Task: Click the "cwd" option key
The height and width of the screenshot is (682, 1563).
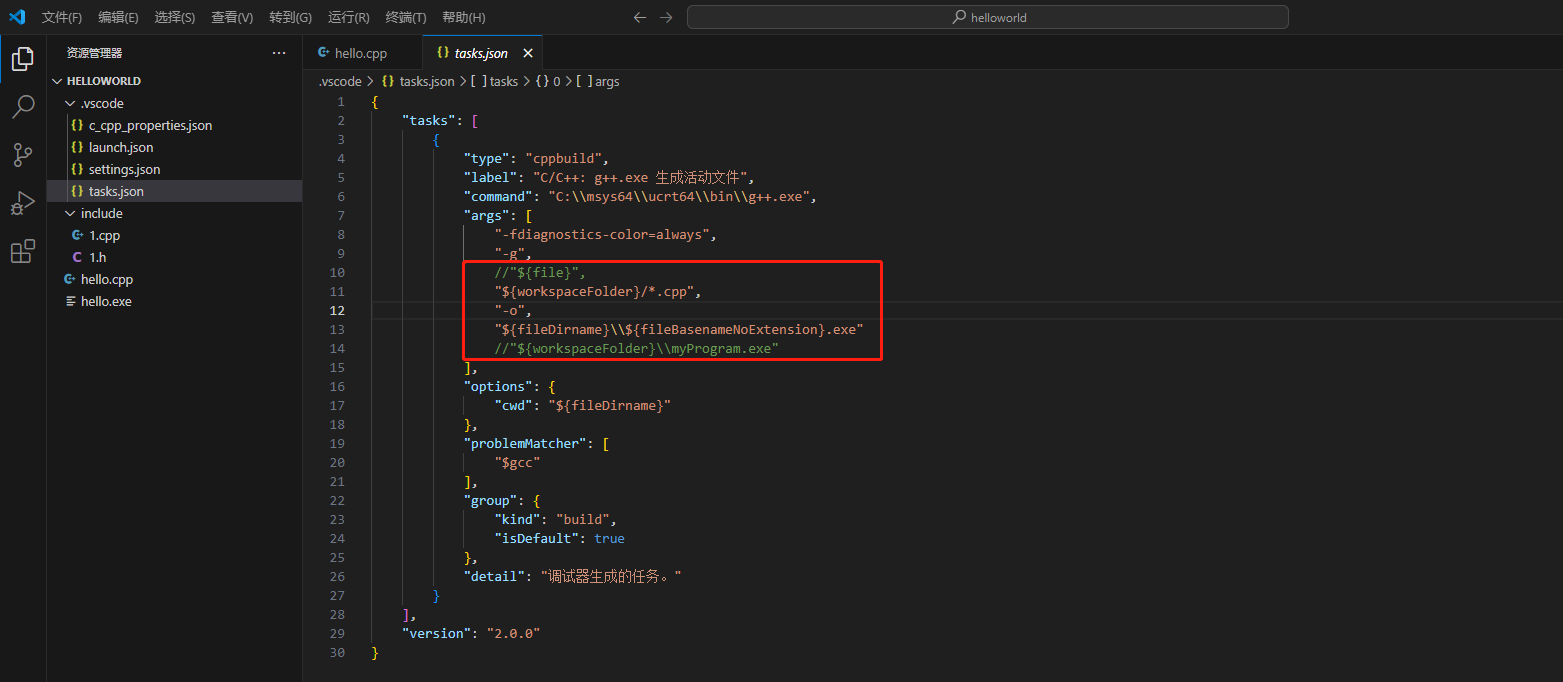Action: click(513, 405)
